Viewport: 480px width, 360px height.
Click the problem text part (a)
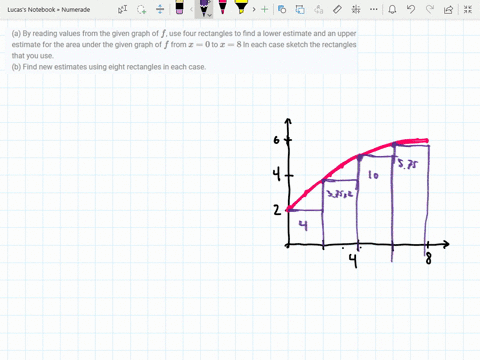tap(184, 44)
